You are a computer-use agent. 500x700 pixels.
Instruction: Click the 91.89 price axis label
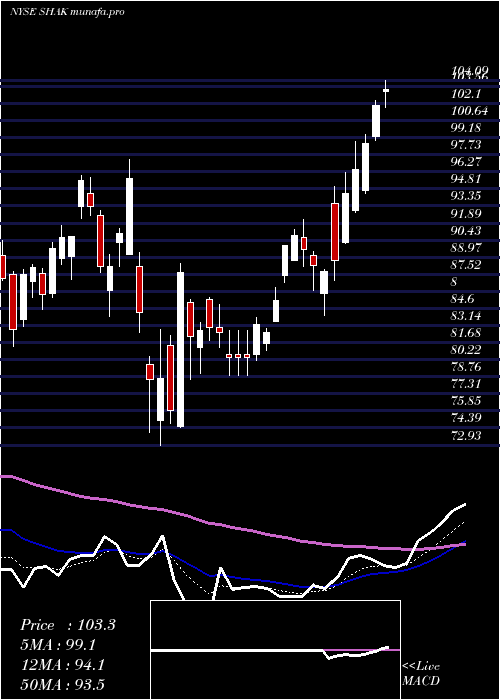466,213
